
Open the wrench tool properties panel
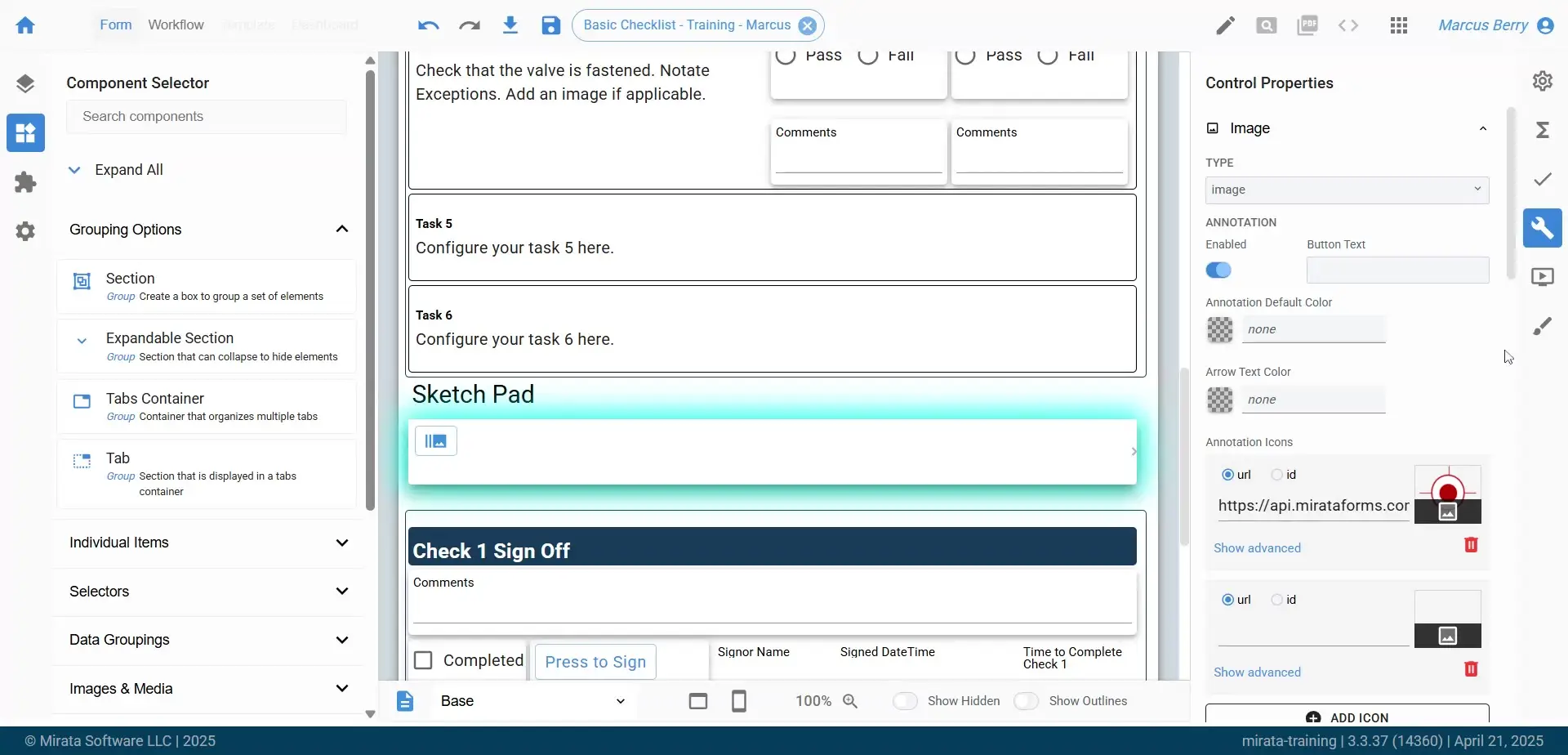pos(1543,228)
